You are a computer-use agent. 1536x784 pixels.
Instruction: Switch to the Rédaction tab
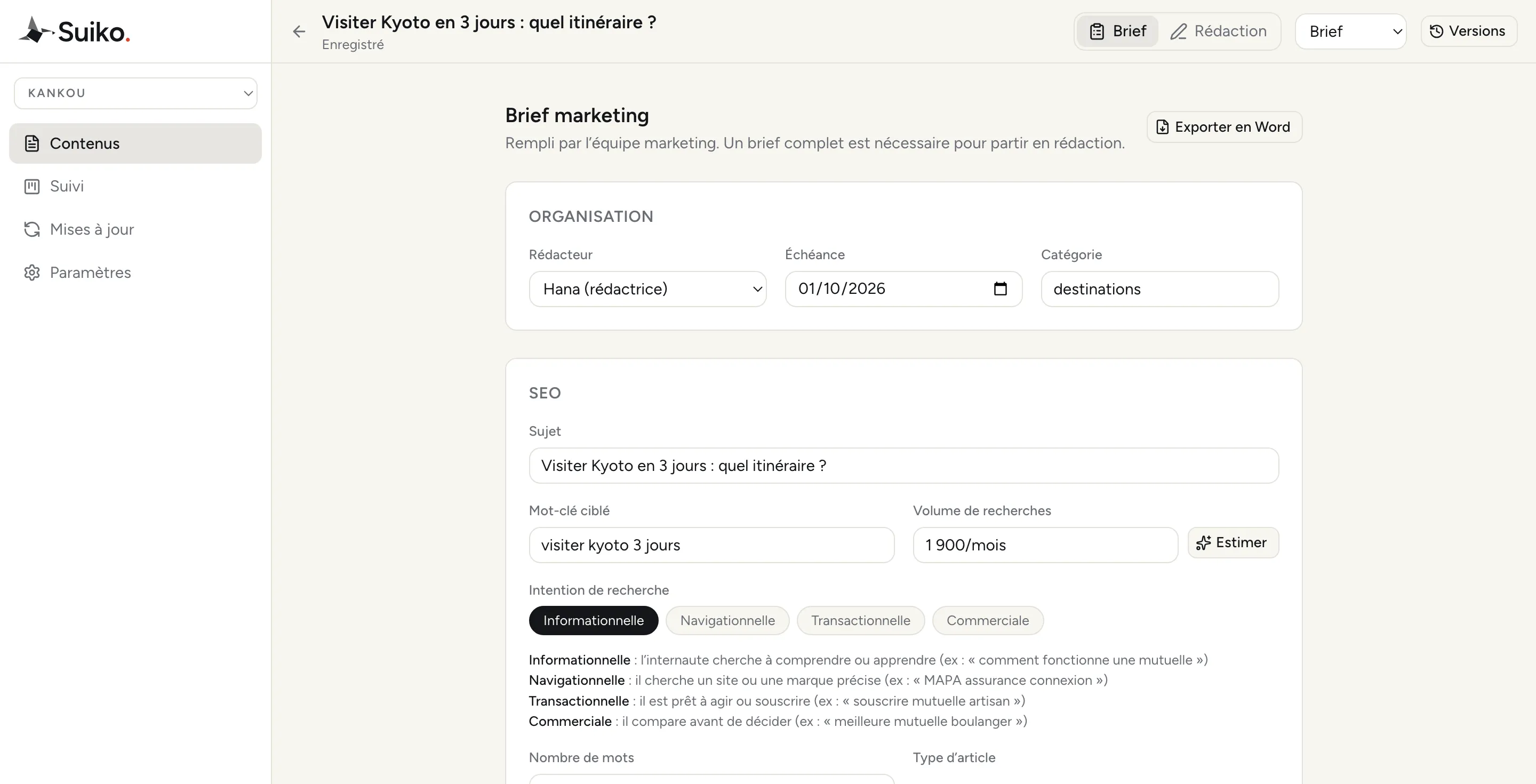point(1218,31)
